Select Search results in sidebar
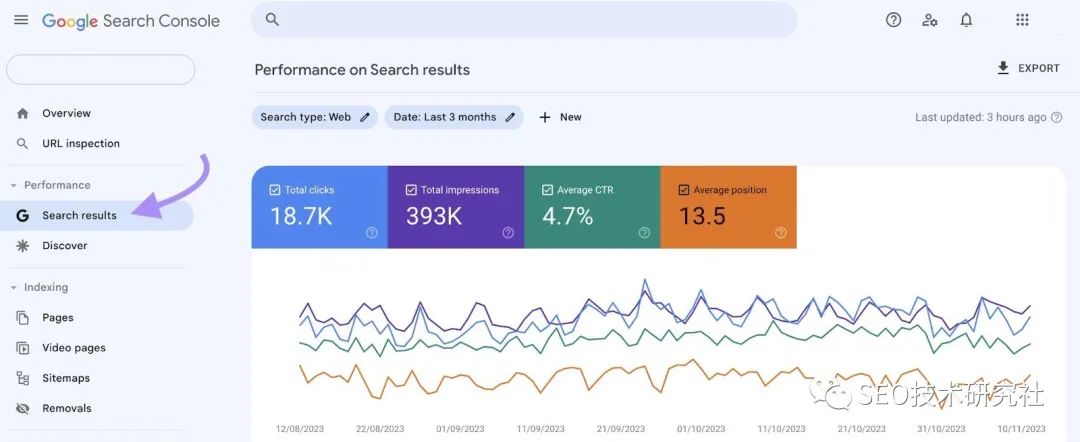The image size is (1080, 442). (x=96, y=215)
